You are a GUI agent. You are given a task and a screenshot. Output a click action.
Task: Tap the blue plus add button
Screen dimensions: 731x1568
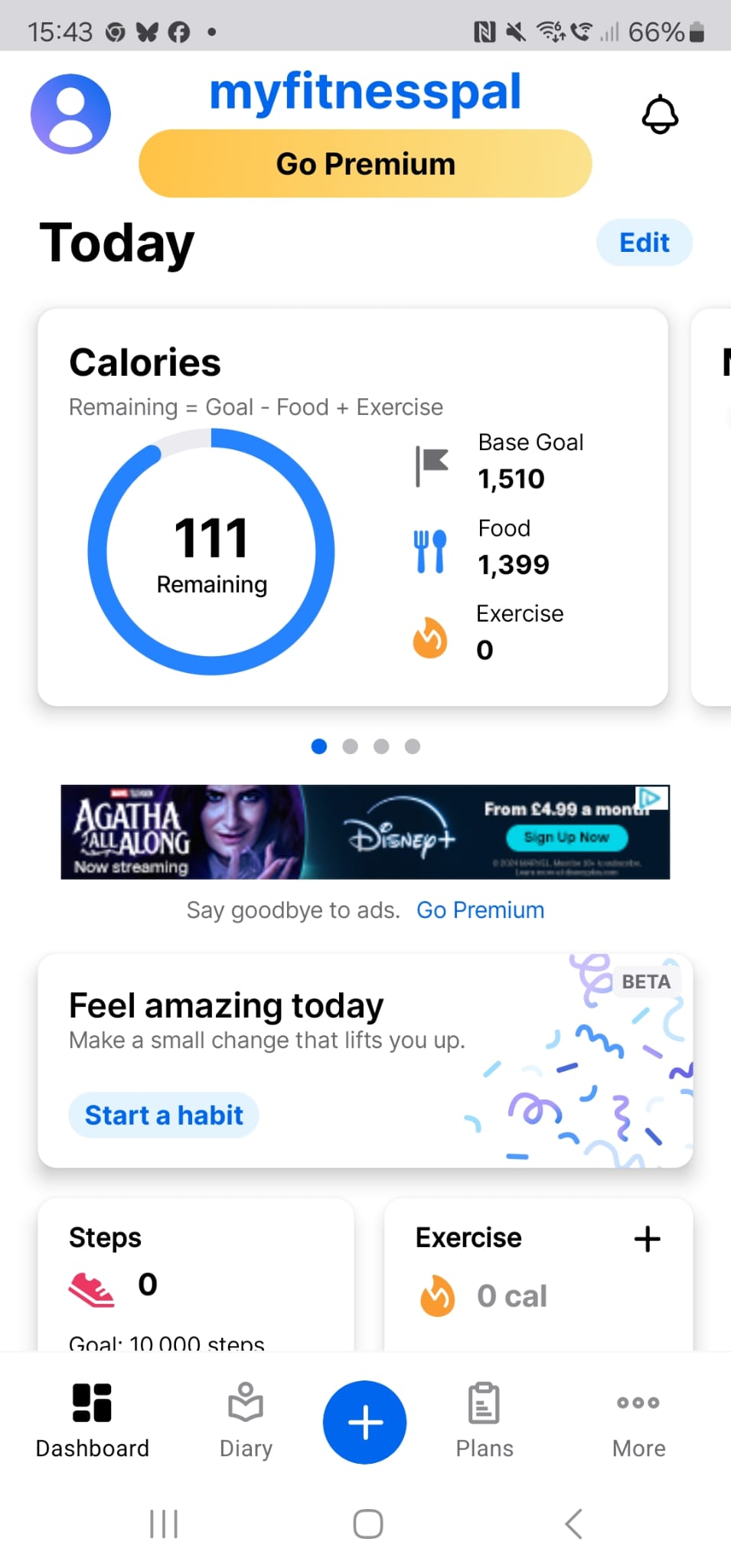365,1422
